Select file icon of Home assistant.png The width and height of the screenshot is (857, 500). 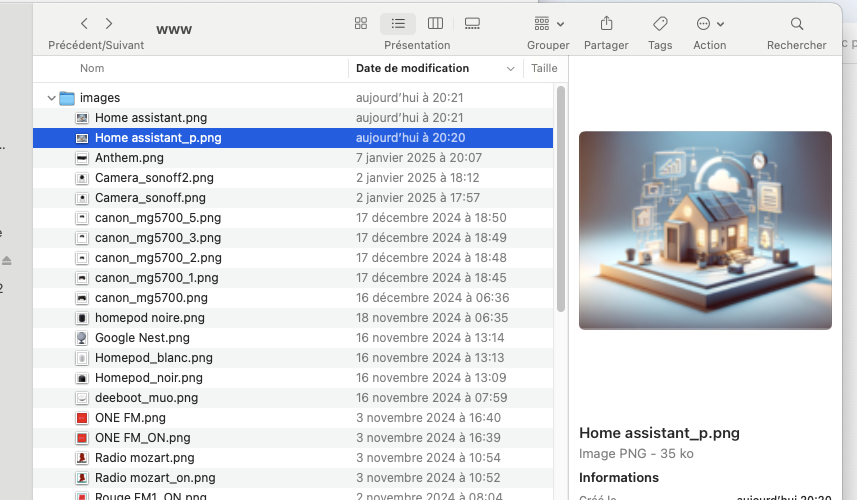pos(82,118)
